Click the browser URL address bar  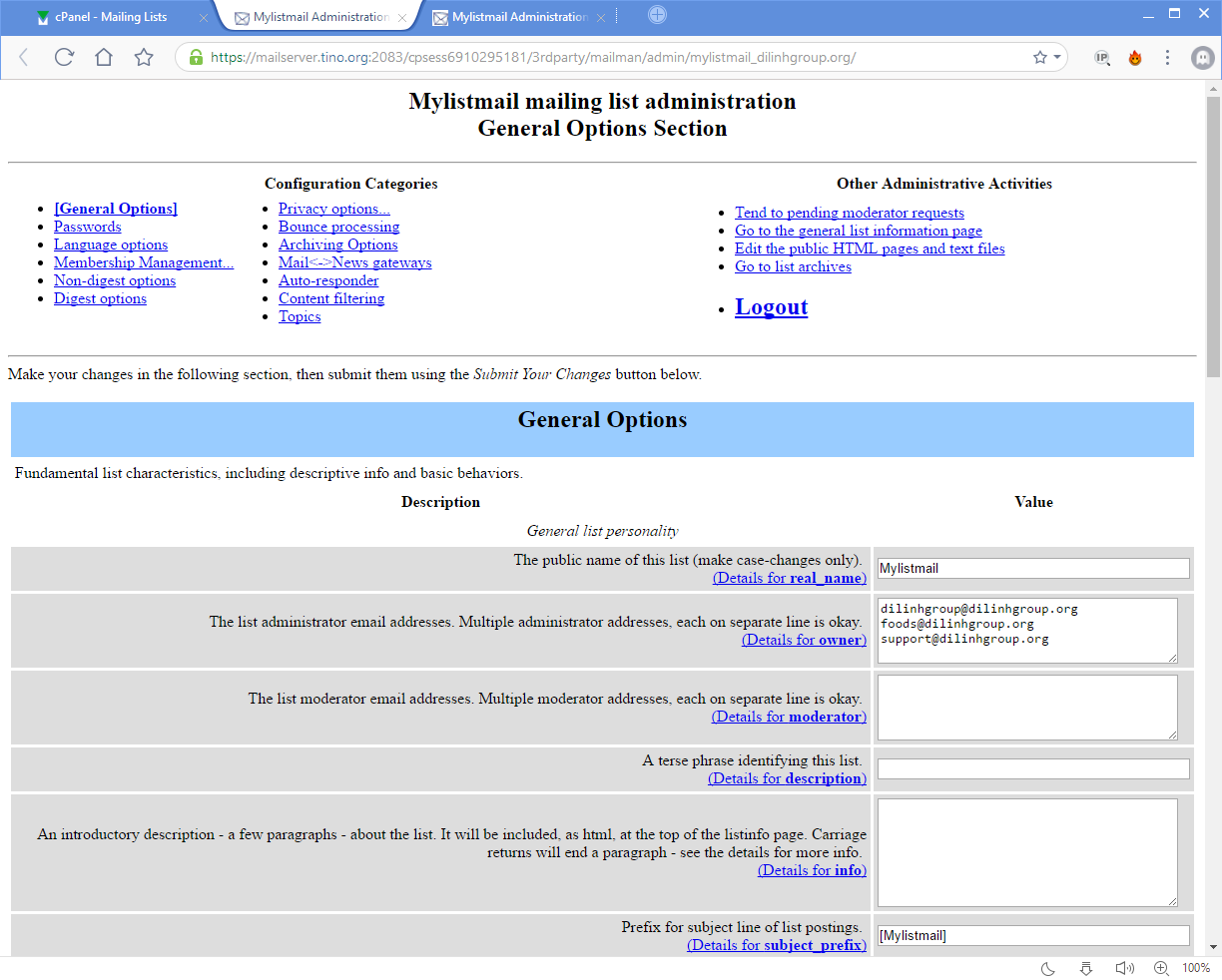[619, 57]
